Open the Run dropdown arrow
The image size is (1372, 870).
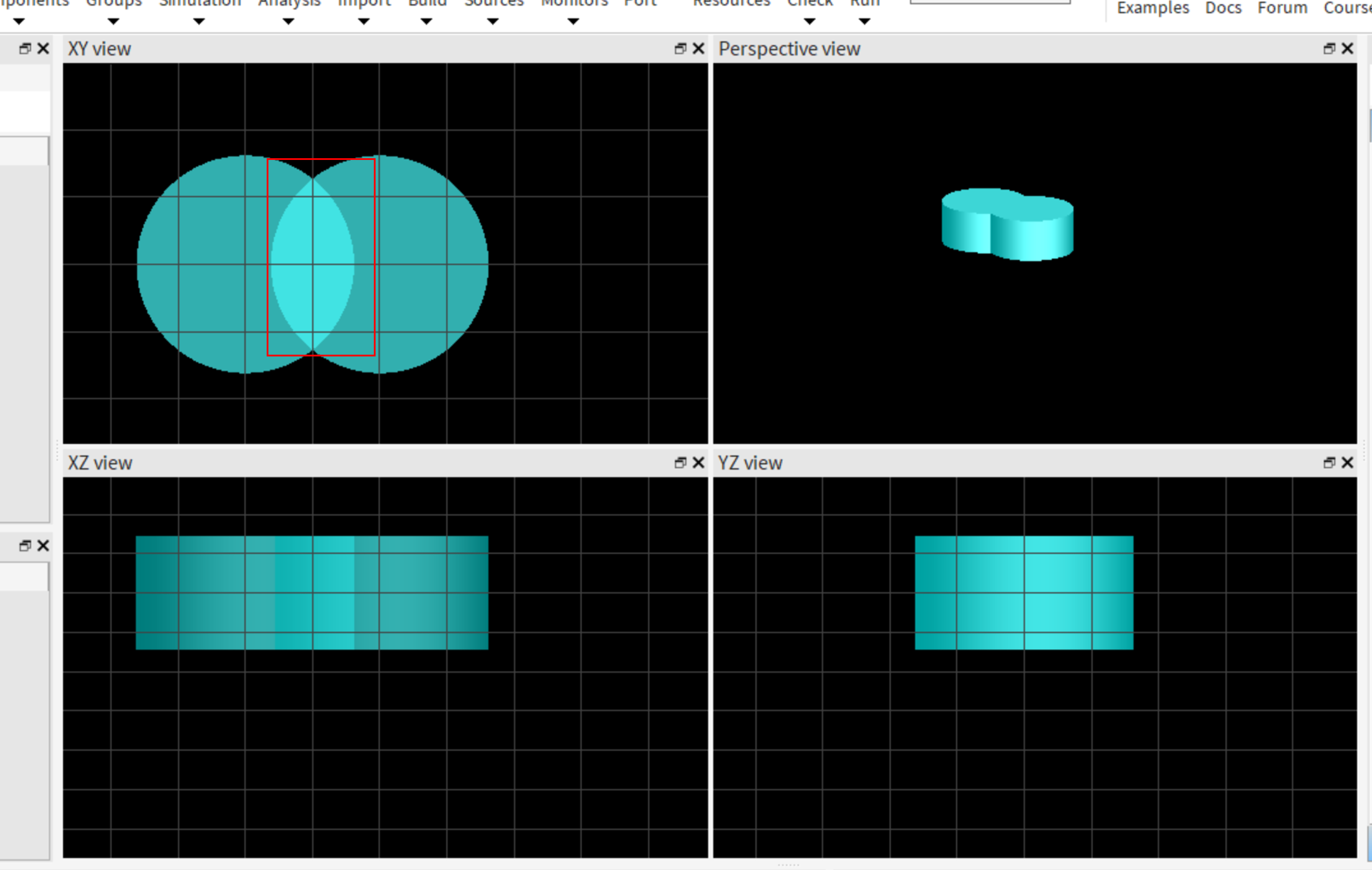tap(864, 22)
